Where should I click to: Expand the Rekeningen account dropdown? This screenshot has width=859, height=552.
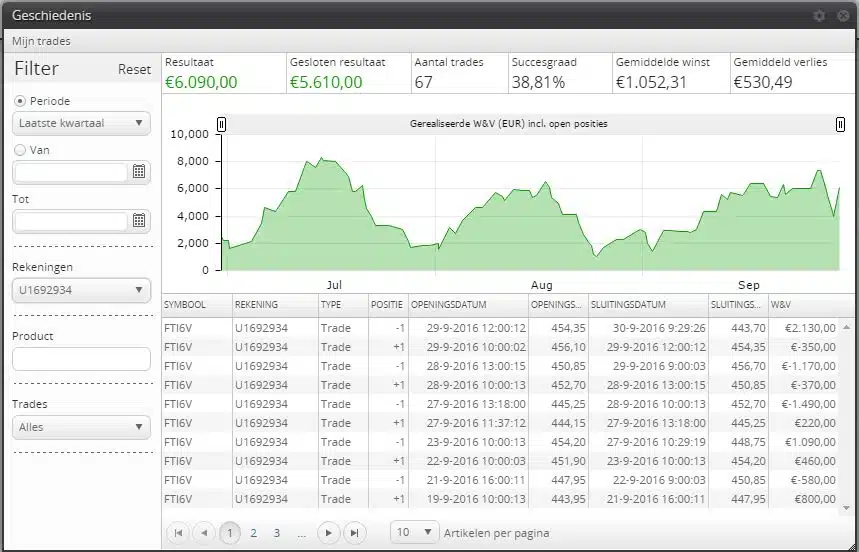click(x=81, y=290)
